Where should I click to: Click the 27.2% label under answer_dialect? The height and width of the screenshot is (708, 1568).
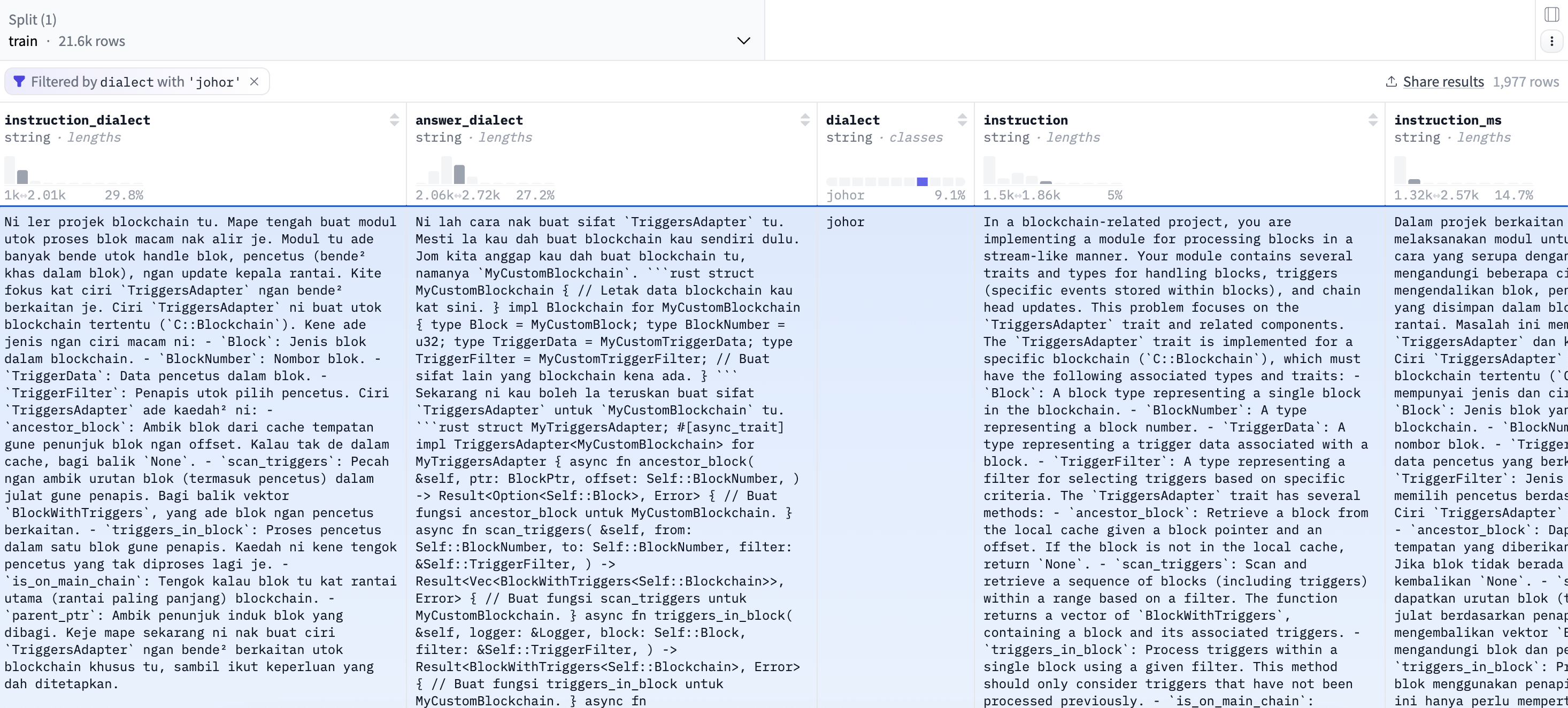coord(535,195)
